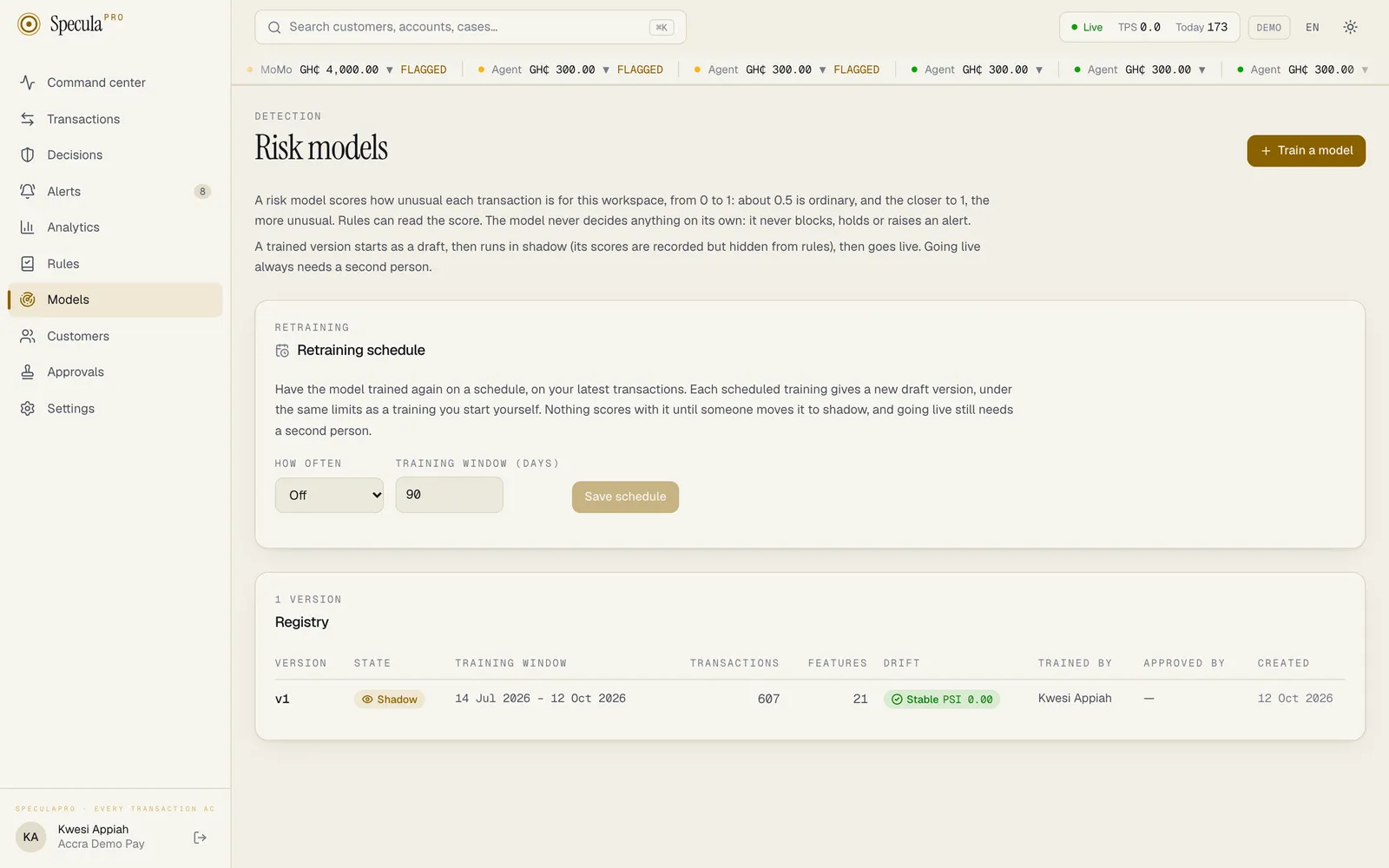Focus the Search customers, accounts, cases field

pyautogui.click(x=471, y=27)
